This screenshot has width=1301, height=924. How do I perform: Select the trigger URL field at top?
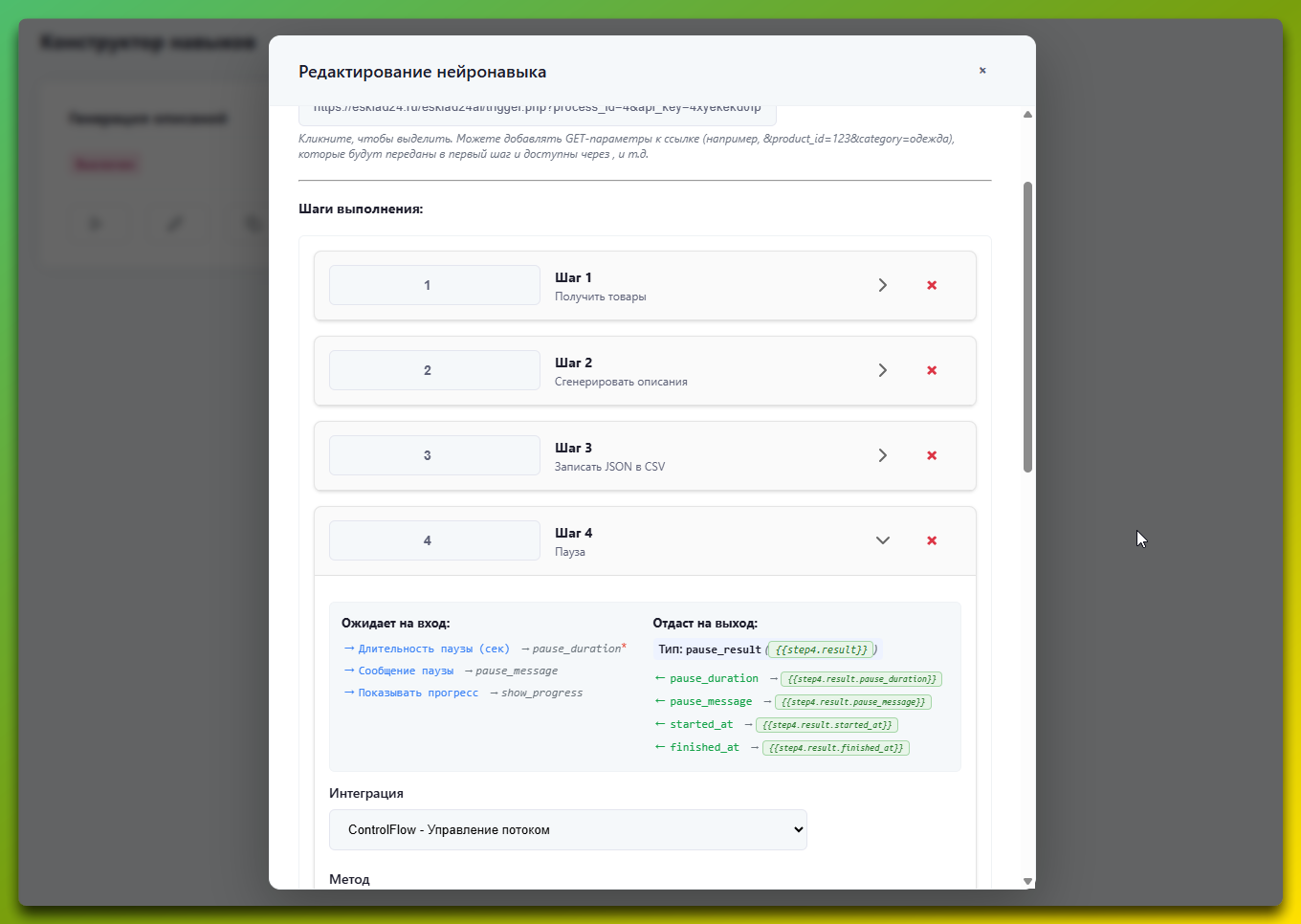[537, 111]
